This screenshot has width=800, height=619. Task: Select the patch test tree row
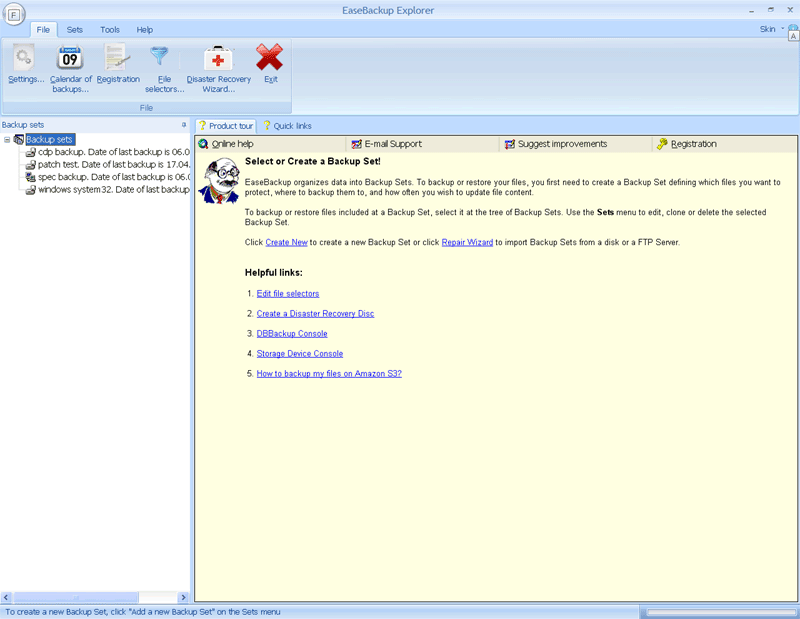click(x=113, y=164)
